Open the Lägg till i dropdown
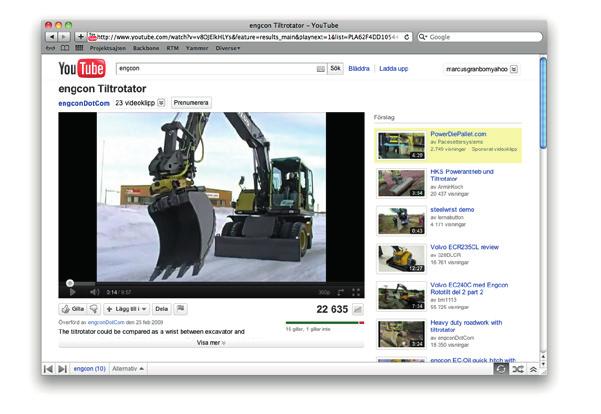 (126, 309)
